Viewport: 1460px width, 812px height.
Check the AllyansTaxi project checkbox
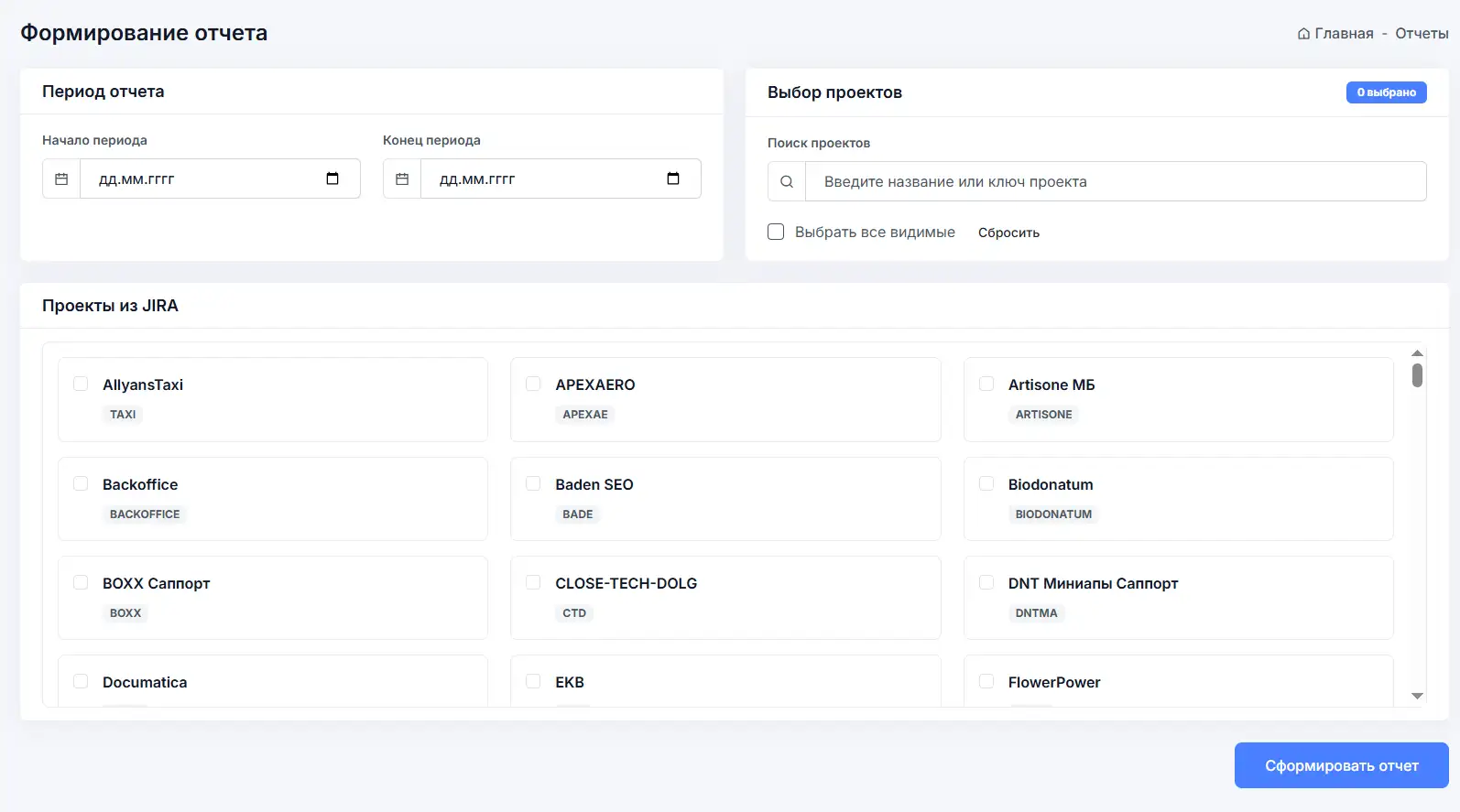81,384
